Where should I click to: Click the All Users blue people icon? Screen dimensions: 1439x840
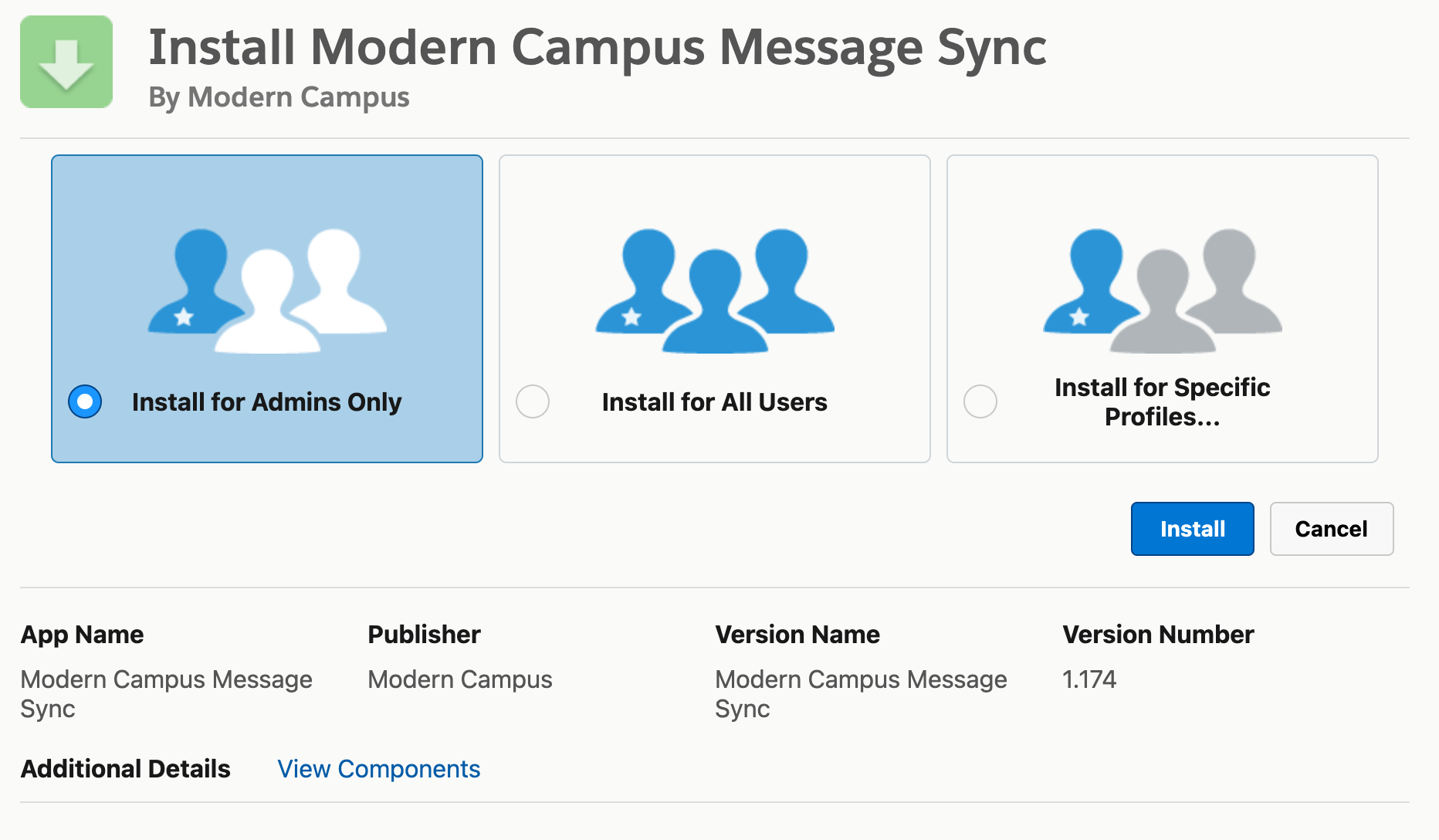click(x=715, y=290)
